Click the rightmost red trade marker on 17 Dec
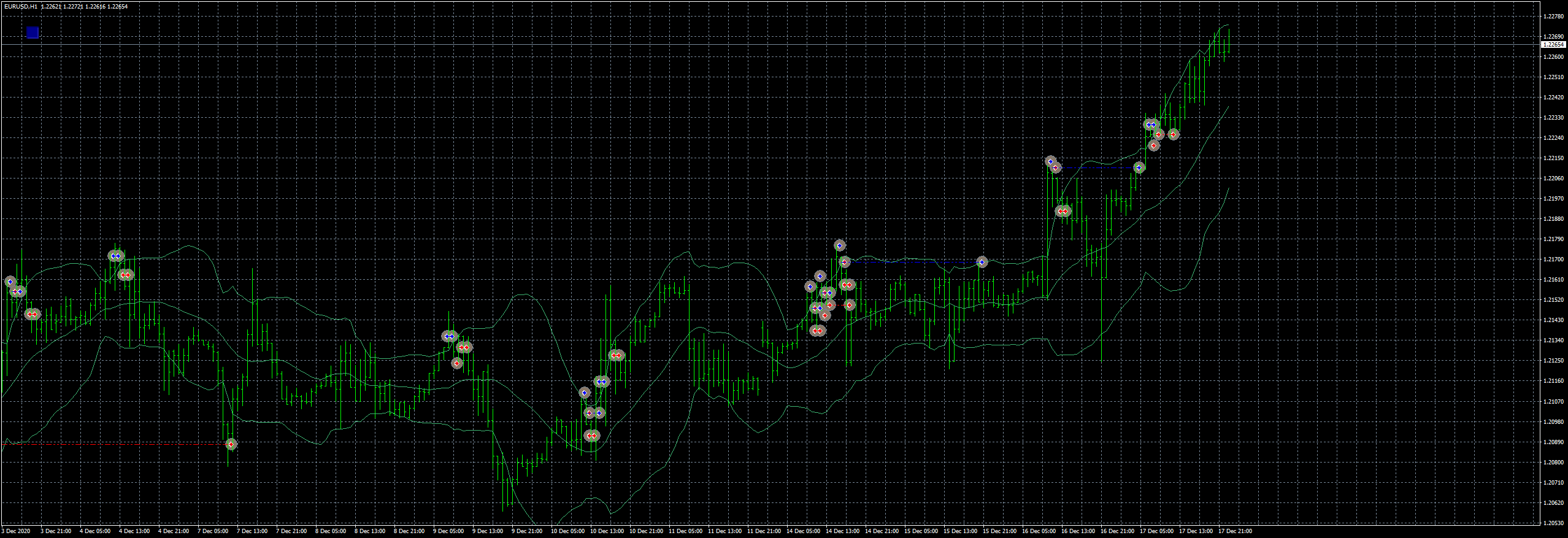 pos(1174,134)
